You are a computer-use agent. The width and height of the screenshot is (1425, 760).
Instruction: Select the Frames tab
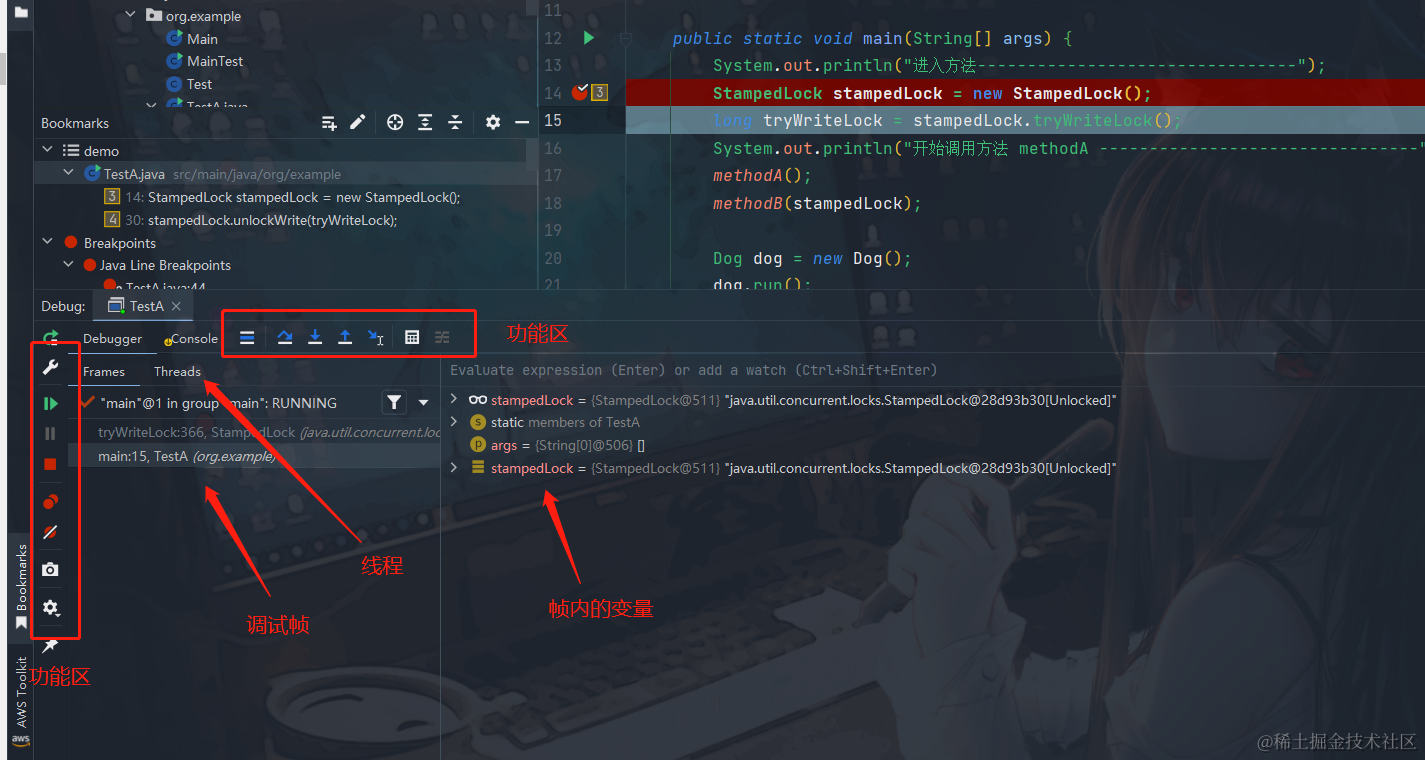coord(104,372)
